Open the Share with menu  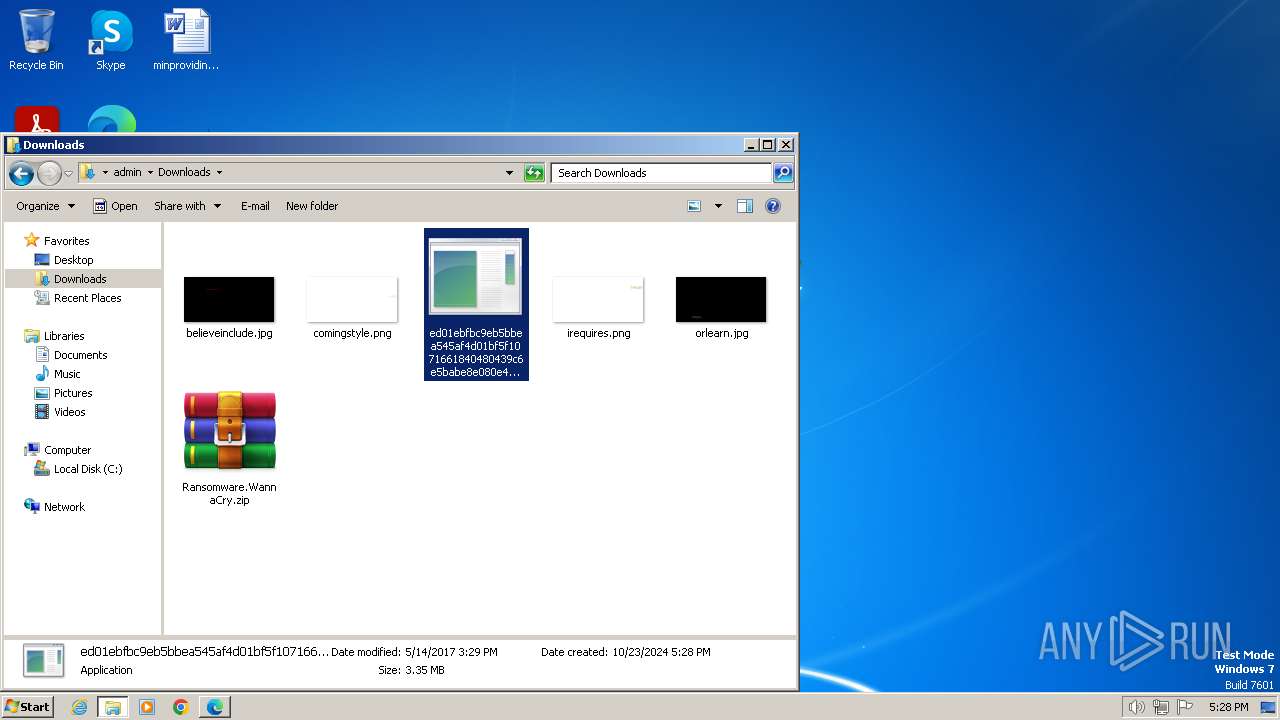(x=187, y=206)
